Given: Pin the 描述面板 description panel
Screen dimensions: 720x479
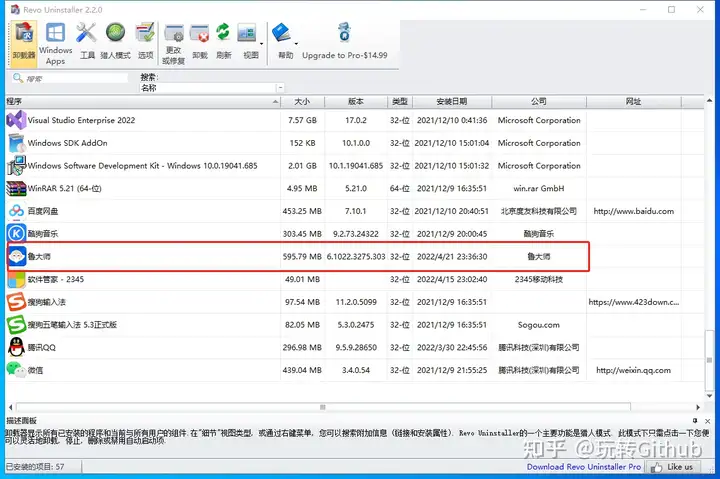Looking at the screenshot, I should [695, 421].
